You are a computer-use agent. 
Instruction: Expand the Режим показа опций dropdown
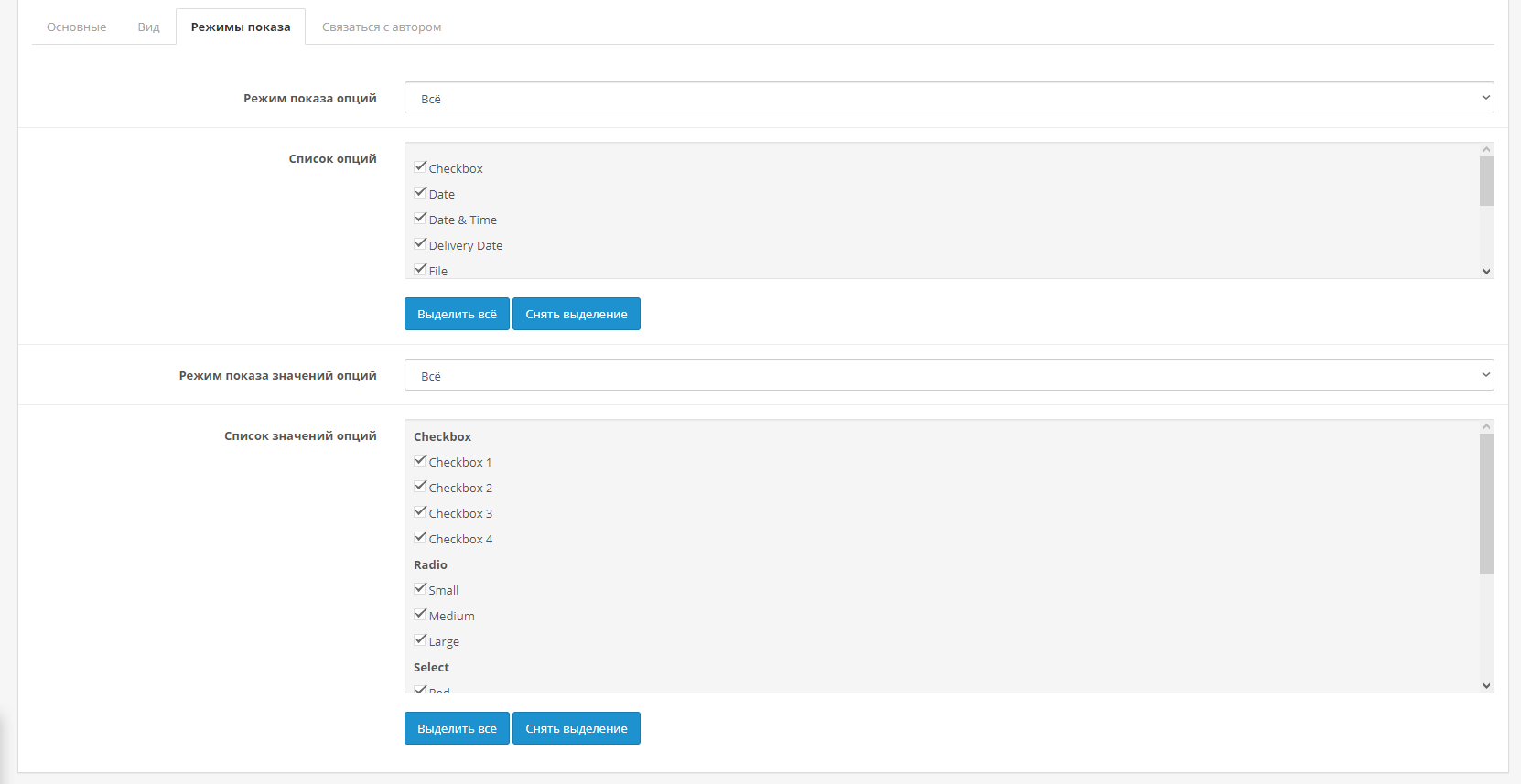pos(948,98)
